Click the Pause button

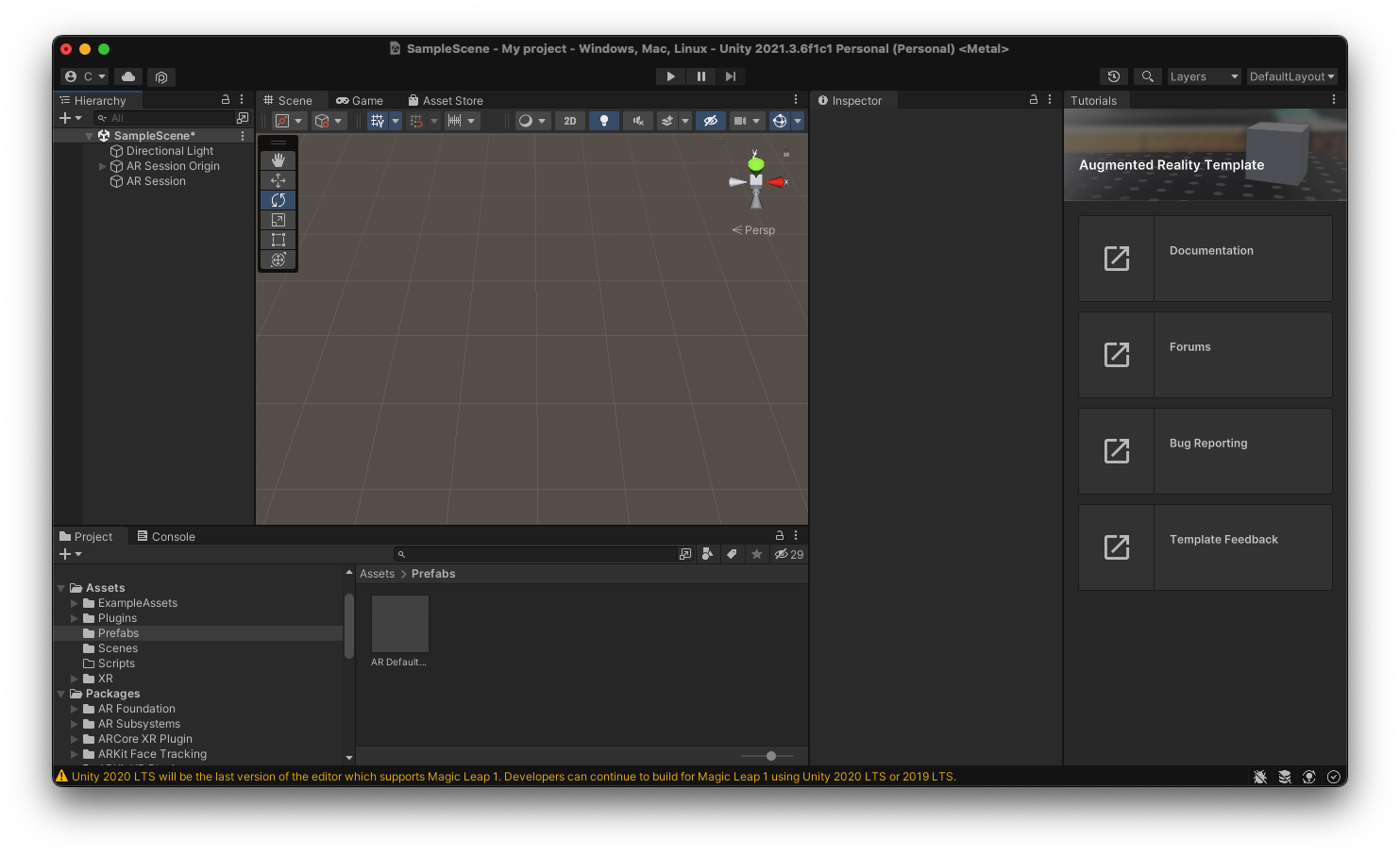click(700, 76)
